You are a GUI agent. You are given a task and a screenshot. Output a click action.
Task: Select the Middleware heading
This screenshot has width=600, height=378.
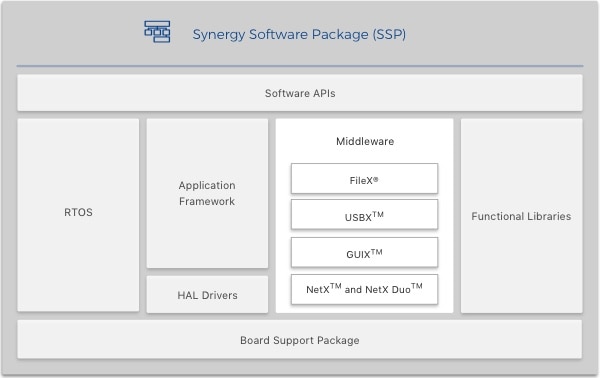(x=365, y=141)
